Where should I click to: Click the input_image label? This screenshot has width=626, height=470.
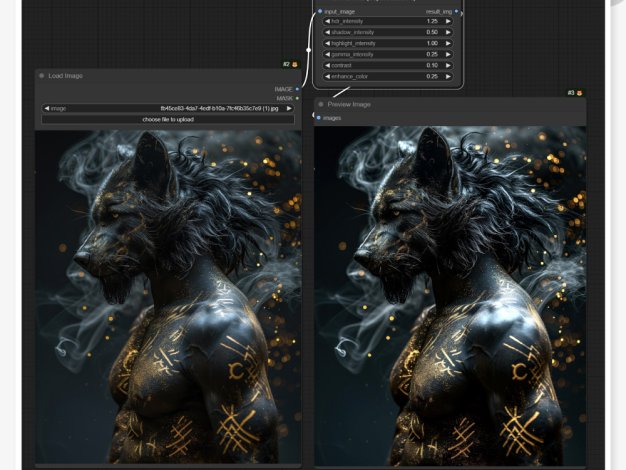coord(339,12)
